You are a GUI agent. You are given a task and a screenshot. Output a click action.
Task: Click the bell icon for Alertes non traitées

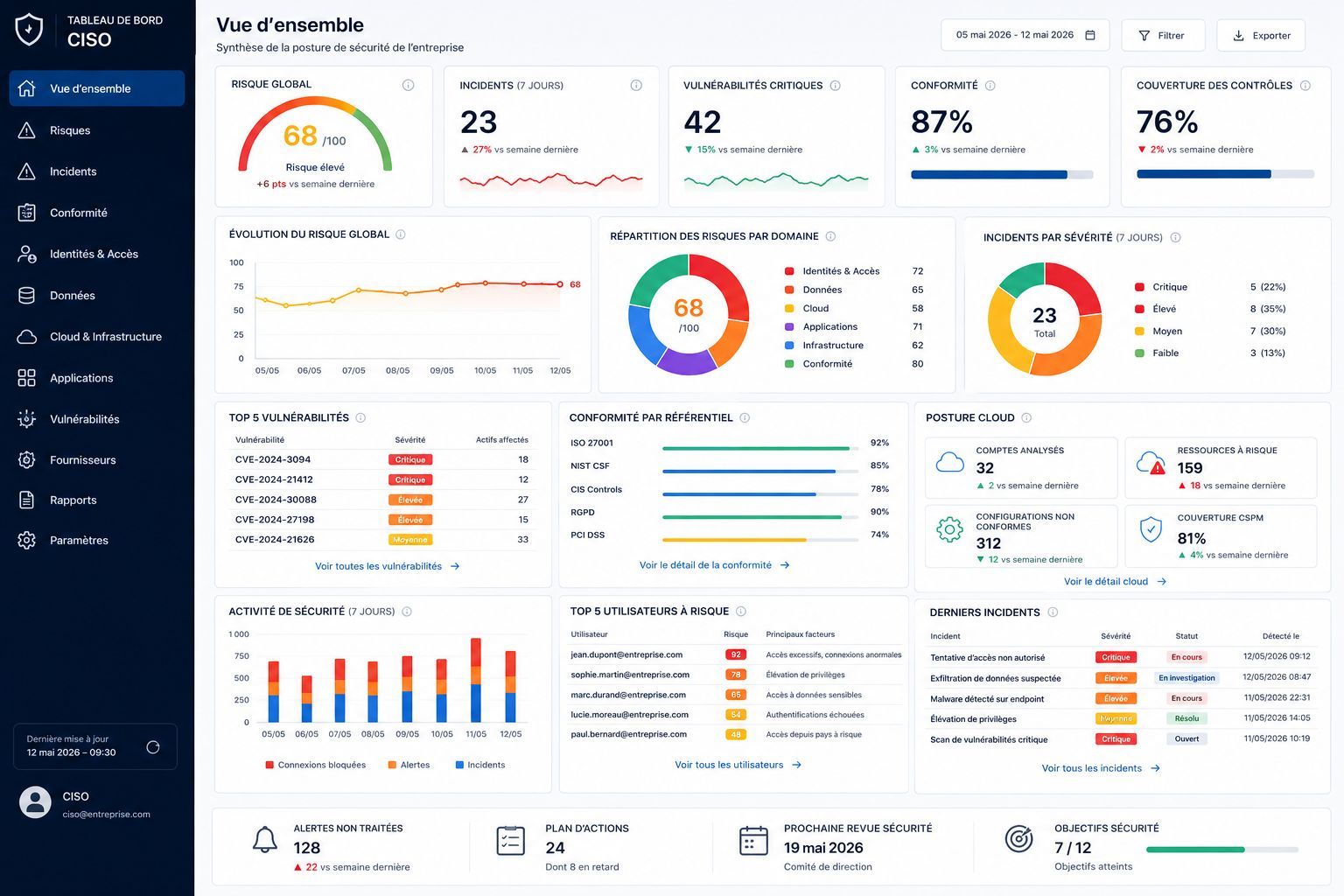pyautogui.click(x=265, y=840)
